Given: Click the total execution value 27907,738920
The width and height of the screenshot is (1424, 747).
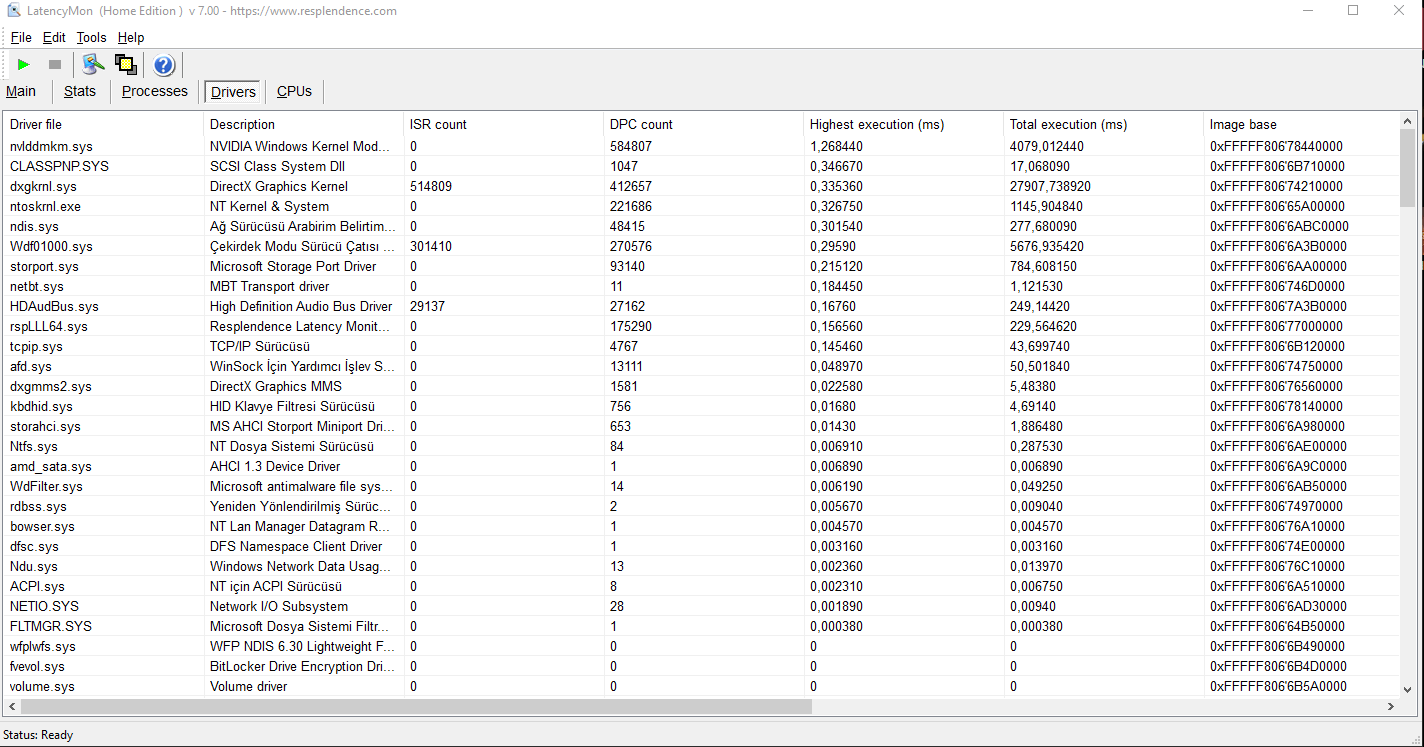Looking at the screenshot, I should (1050, 186).
